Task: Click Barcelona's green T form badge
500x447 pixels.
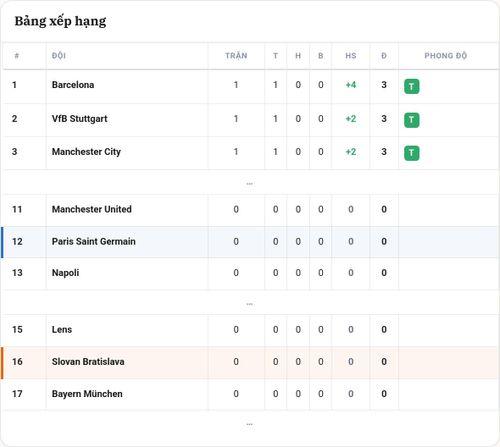Action: pos(412,86)
